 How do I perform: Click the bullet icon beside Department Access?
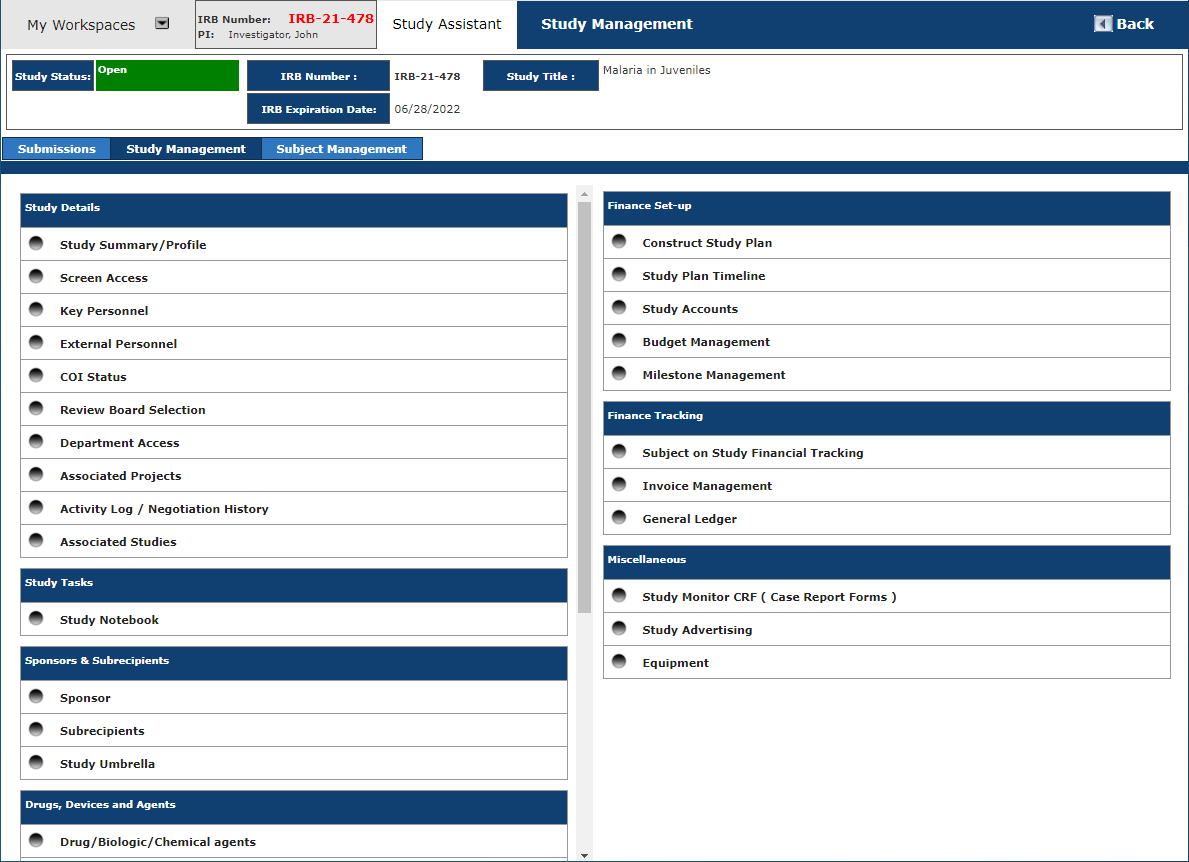[36, 441]
